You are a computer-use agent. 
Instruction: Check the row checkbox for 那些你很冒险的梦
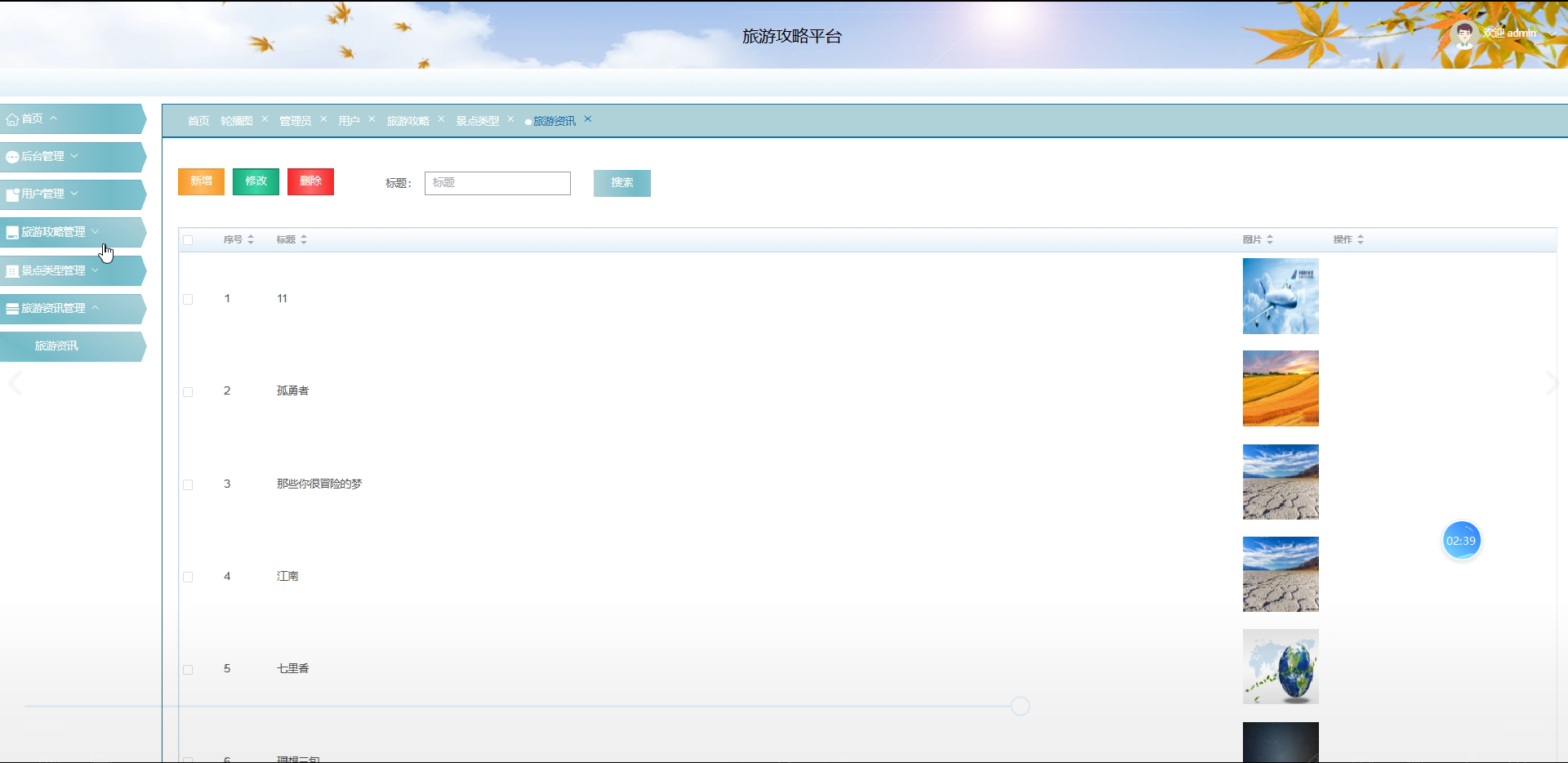(188, 484)
